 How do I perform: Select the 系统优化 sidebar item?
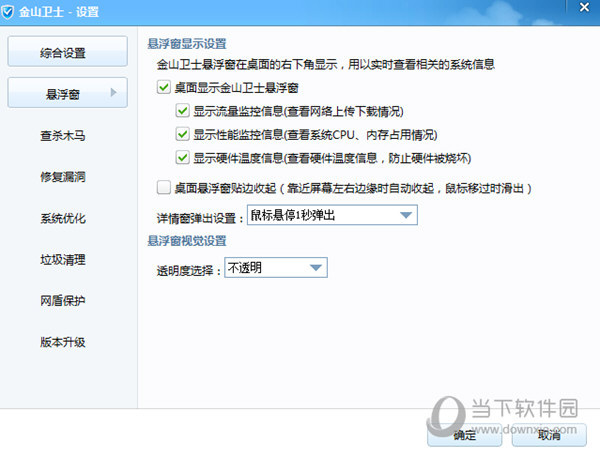62,218
